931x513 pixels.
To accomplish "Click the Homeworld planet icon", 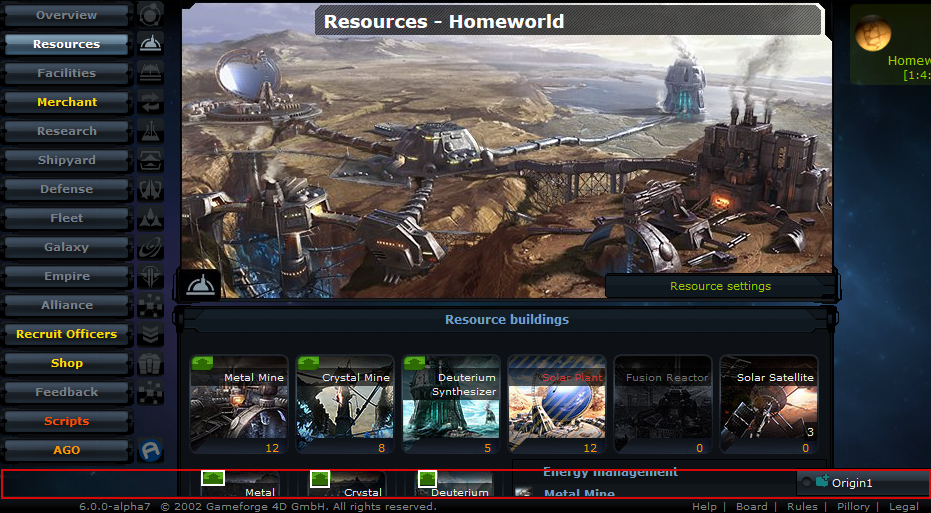I will tap(873, 33).
